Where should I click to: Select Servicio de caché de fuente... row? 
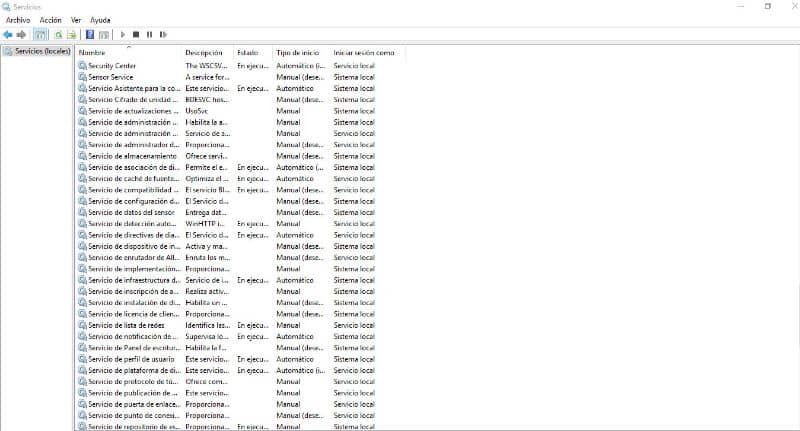(227, 179)
